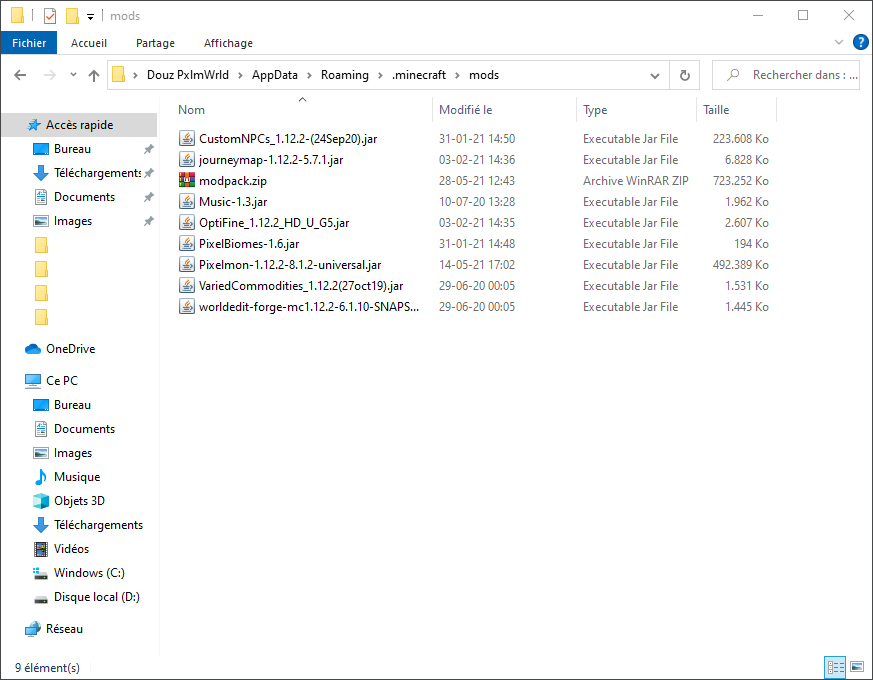Navigate to .minecraft breadcrumb
This screenshot has height=680, width=873.
(x=419, y=75)
